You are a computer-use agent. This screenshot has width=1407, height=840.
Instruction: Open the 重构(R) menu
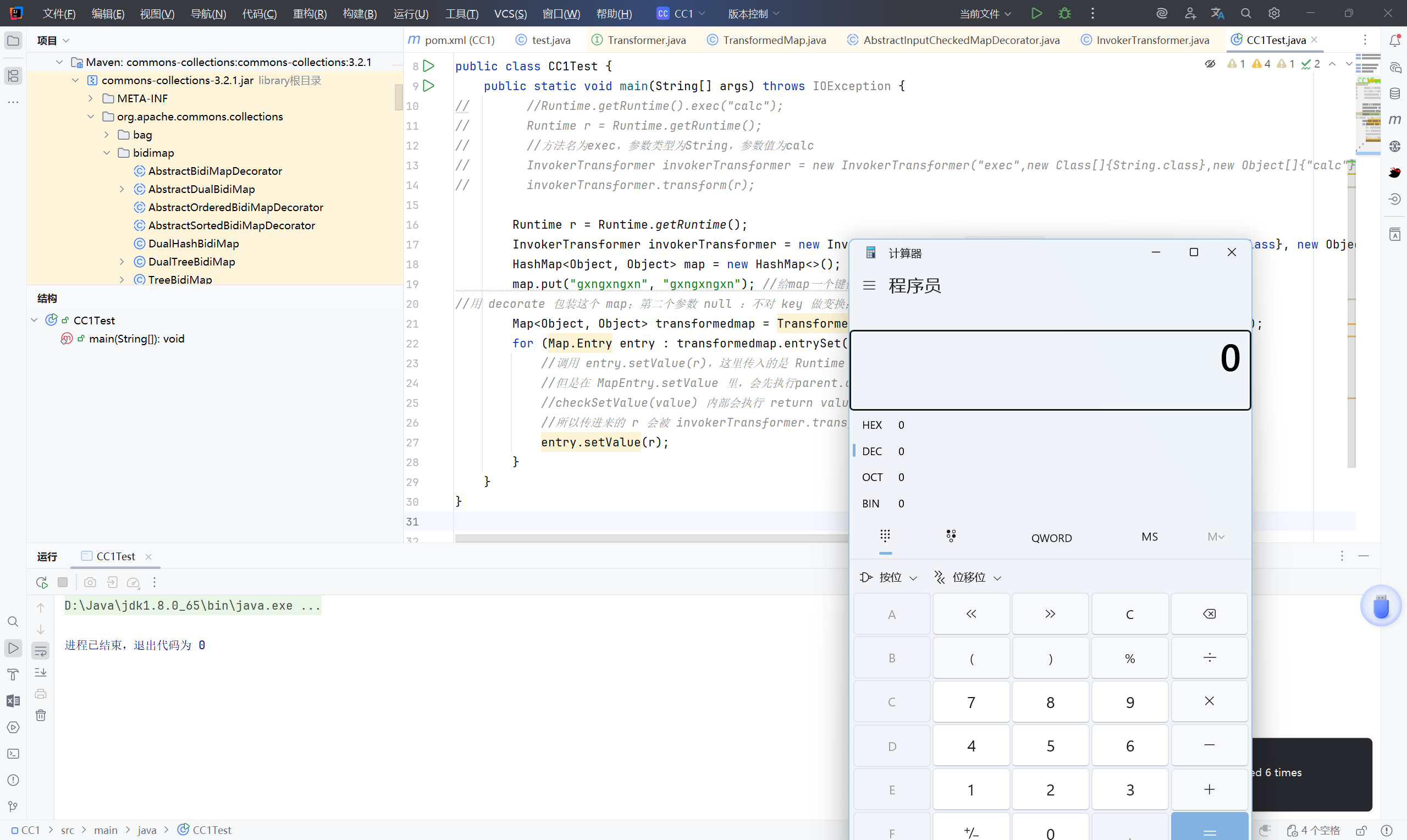click(x=310, y=14)
